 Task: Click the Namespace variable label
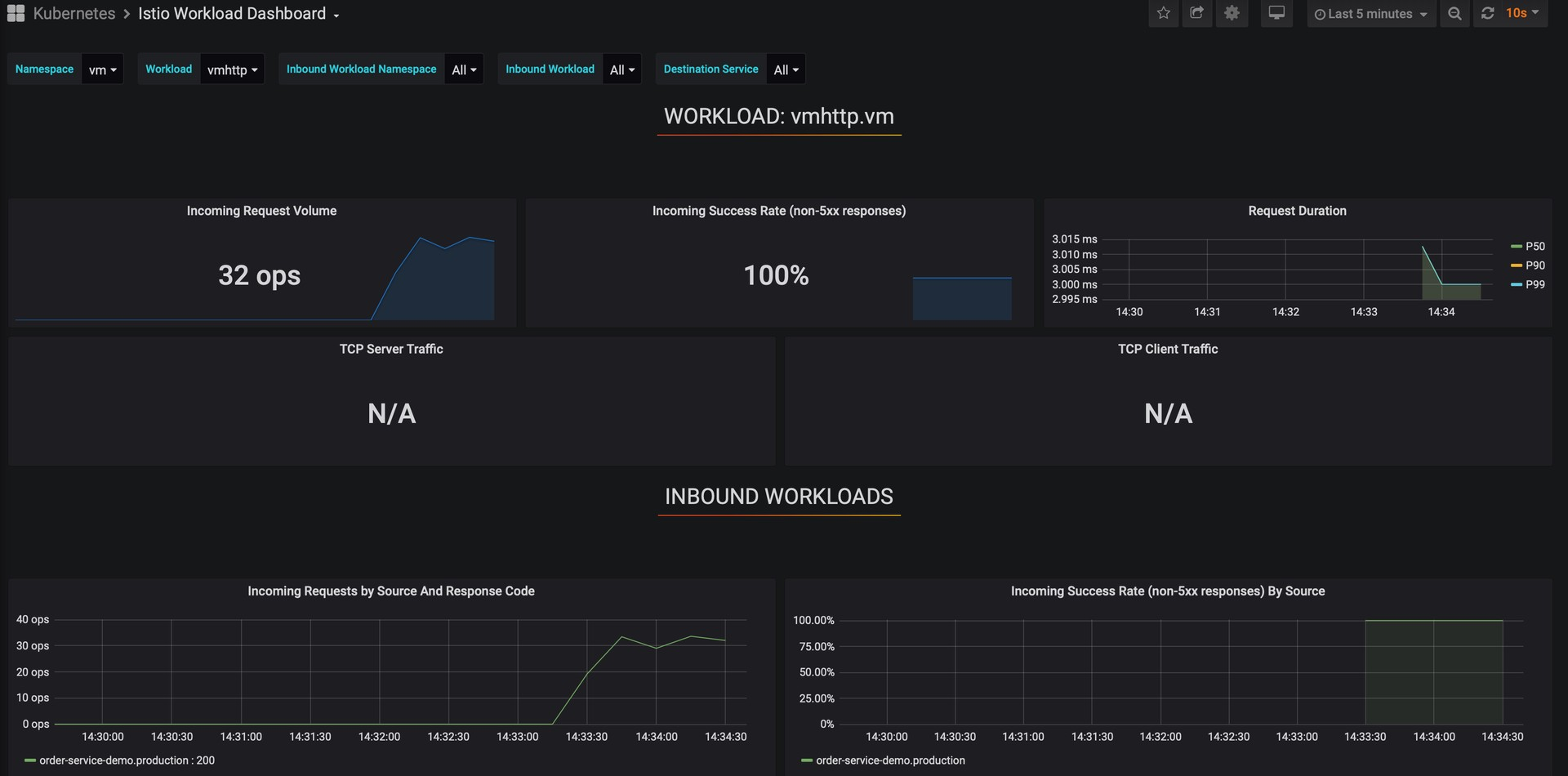(44, 69)
